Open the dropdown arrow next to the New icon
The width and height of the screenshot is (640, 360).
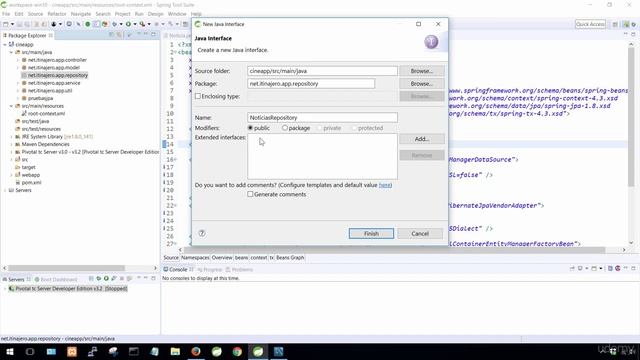(12, 24)
